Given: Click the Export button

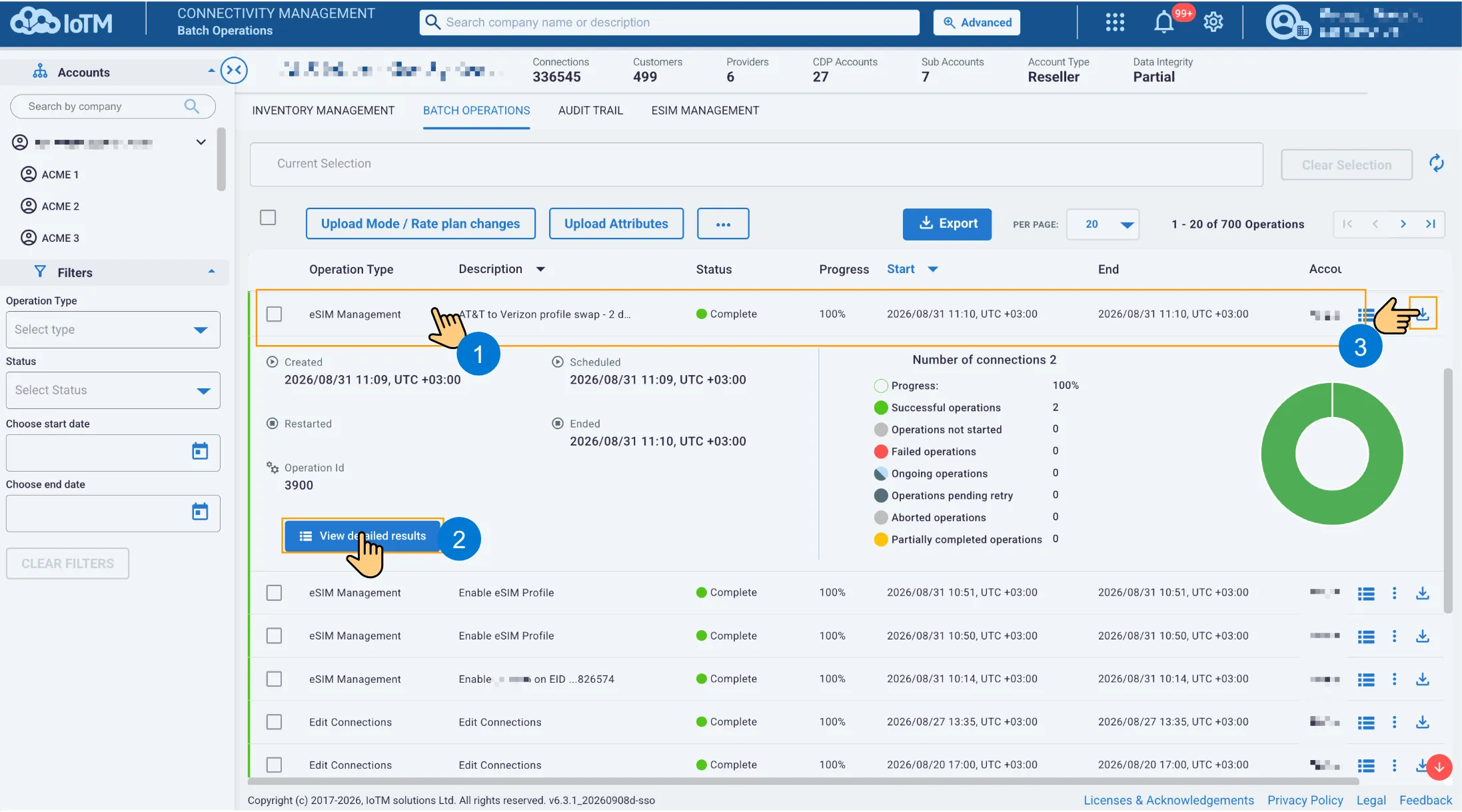Looking at the screenshot, I should (947, 224).
